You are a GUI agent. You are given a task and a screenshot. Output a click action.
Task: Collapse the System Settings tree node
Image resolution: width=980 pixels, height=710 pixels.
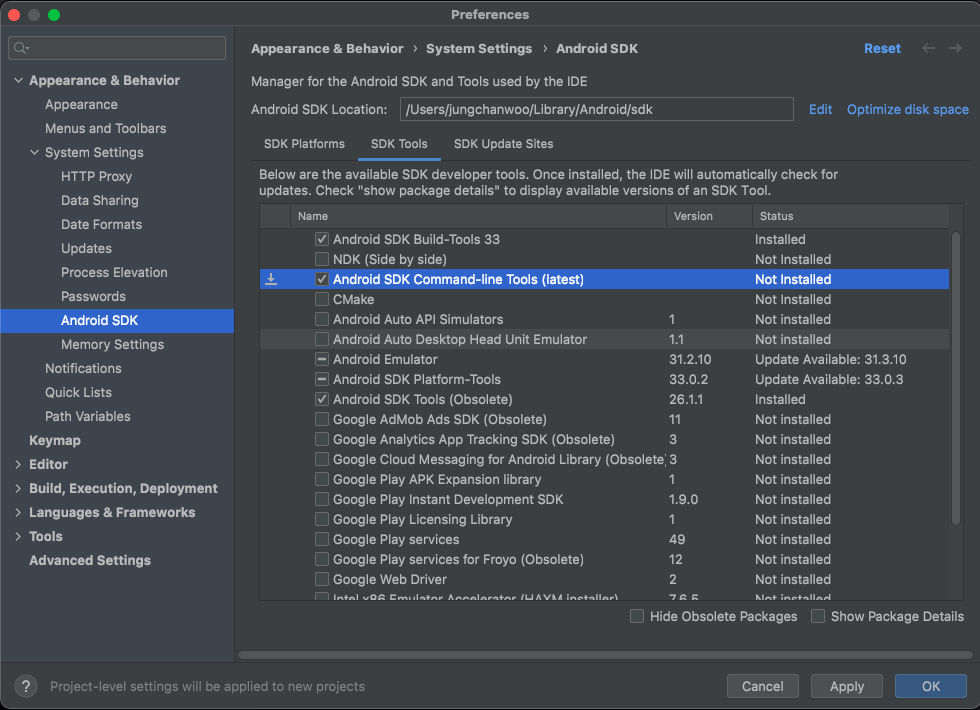(34, 152)
